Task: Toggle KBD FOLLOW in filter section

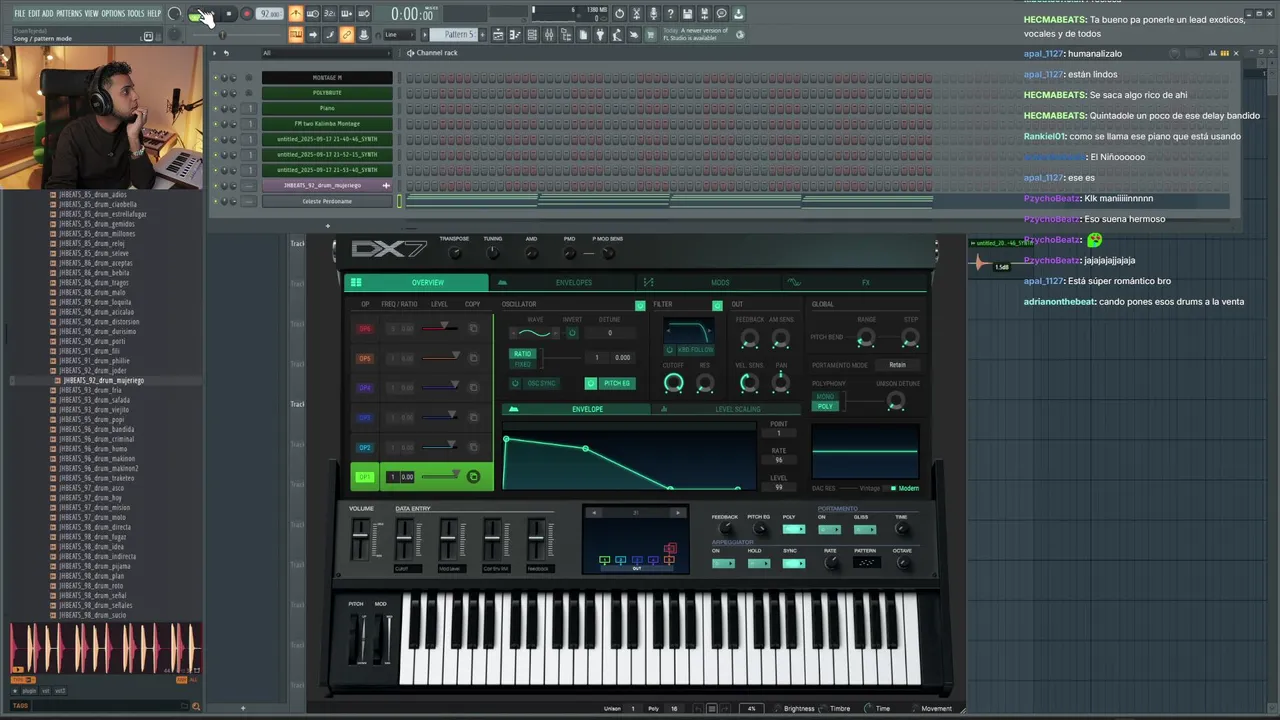Action: 670,350
